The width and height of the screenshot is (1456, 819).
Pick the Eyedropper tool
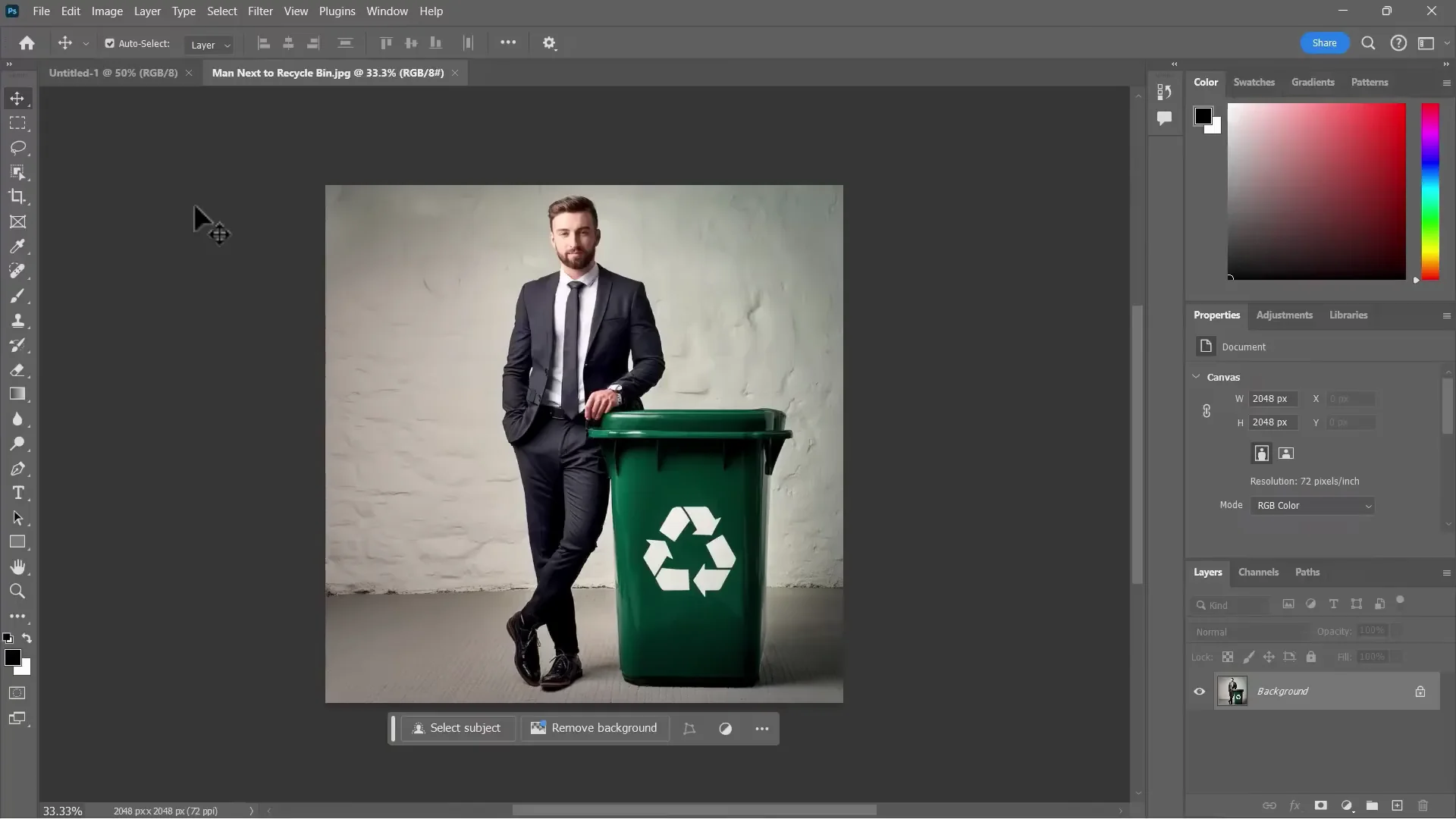click(18, 246)
